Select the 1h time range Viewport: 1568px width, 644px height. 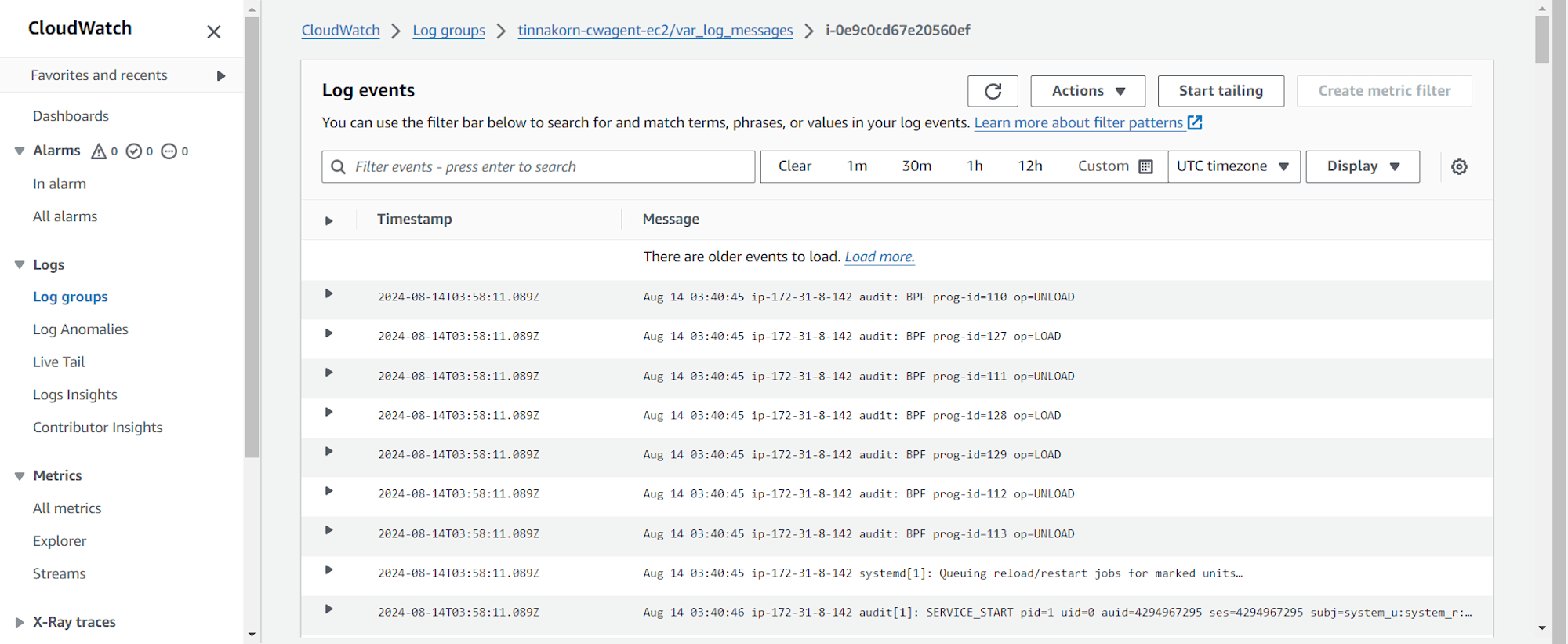pos(975,166)
